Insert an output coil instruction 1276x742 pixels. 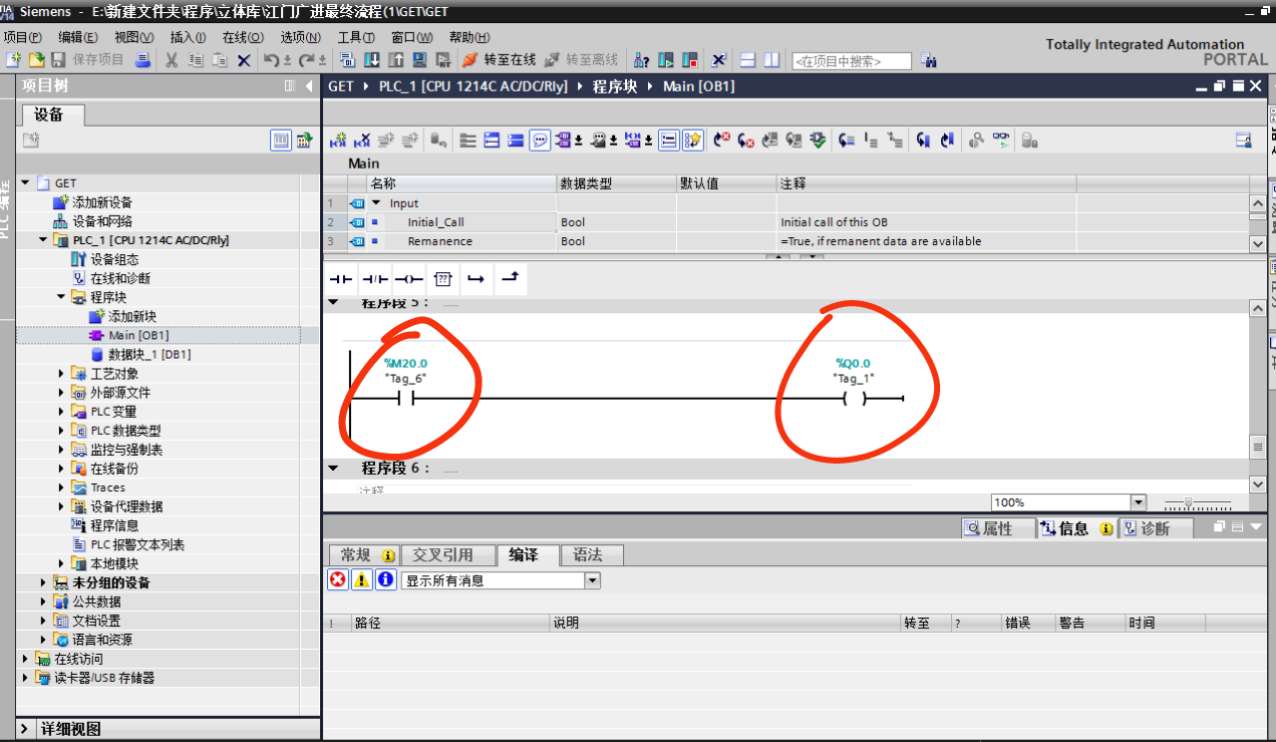tap(408, 279)
